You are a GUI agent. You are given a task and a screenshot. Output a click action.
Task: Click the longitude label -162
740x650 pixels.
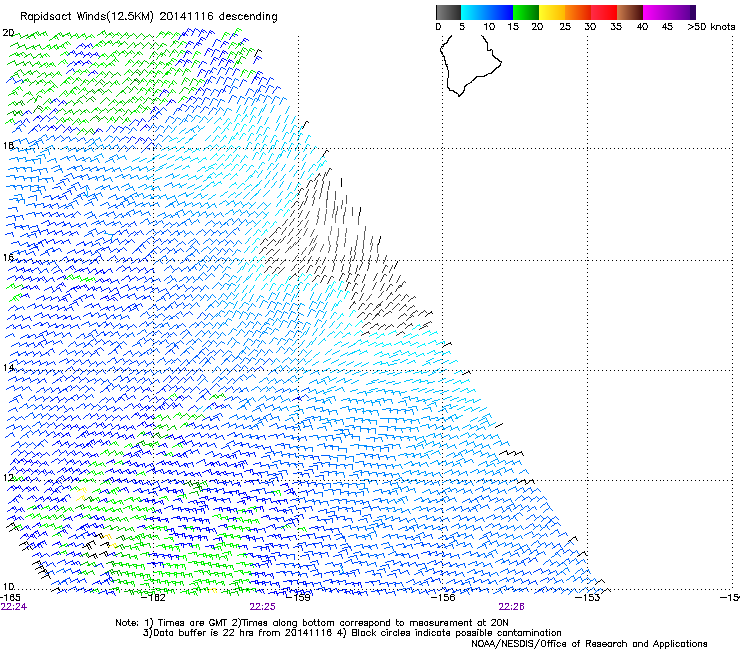pyautogui.click(x=153, y=598)
